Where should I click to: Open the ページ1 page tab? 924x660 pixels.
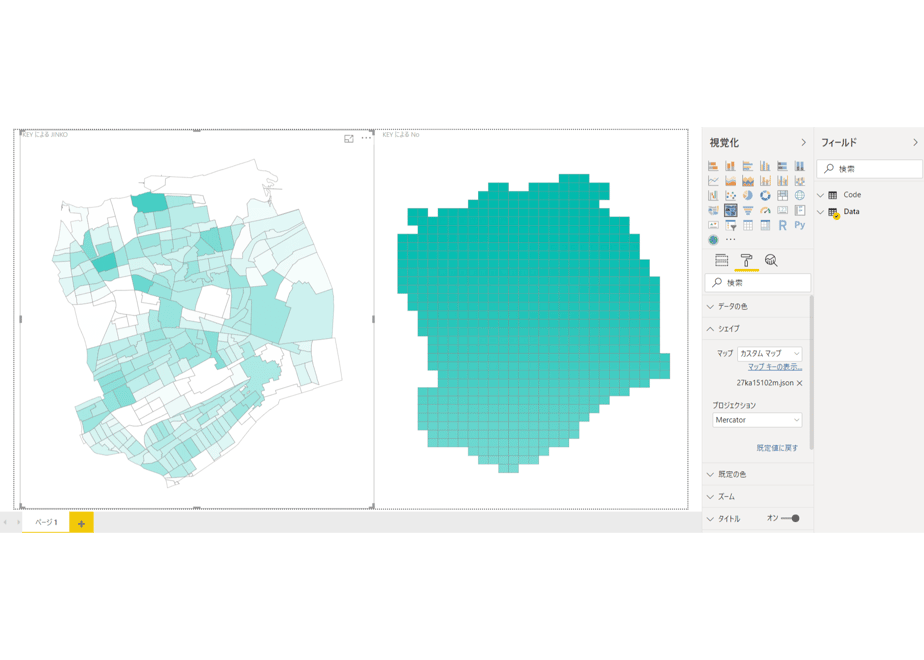46,522
